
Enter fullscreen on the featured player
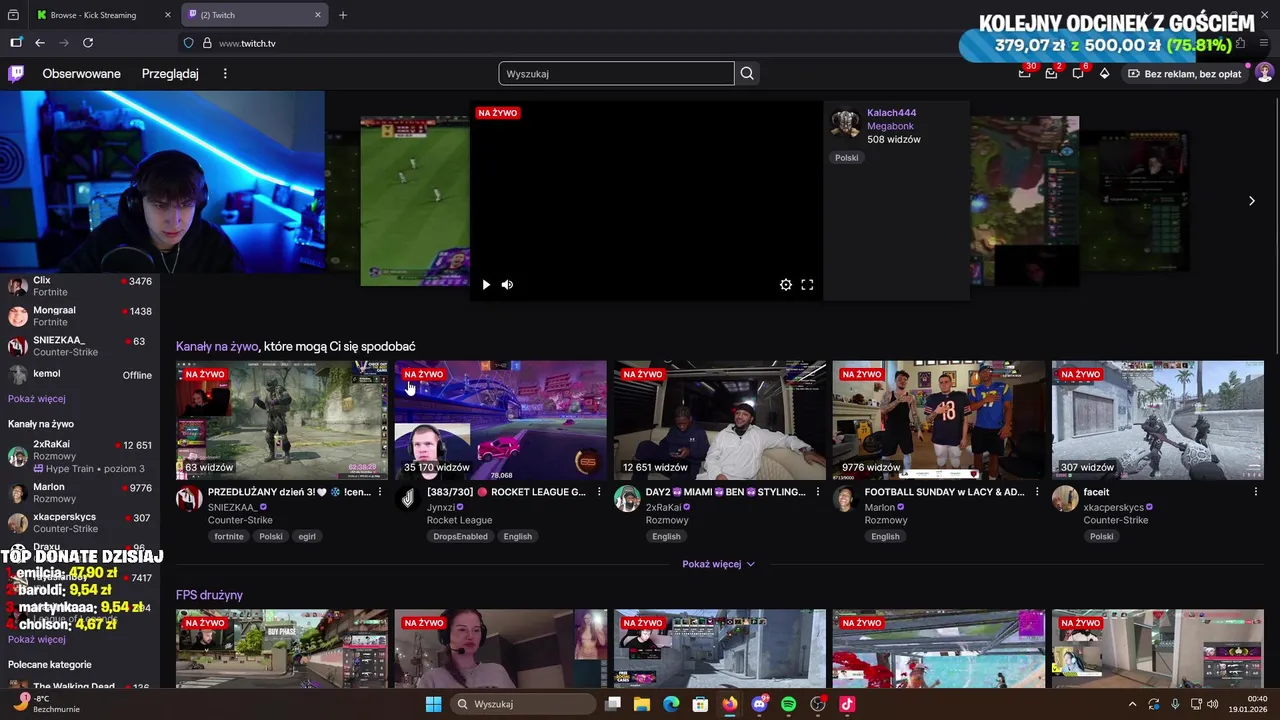coord(807,285)
